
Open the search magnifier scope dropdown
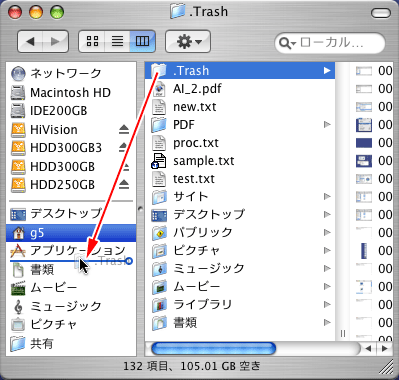point(287,43)
